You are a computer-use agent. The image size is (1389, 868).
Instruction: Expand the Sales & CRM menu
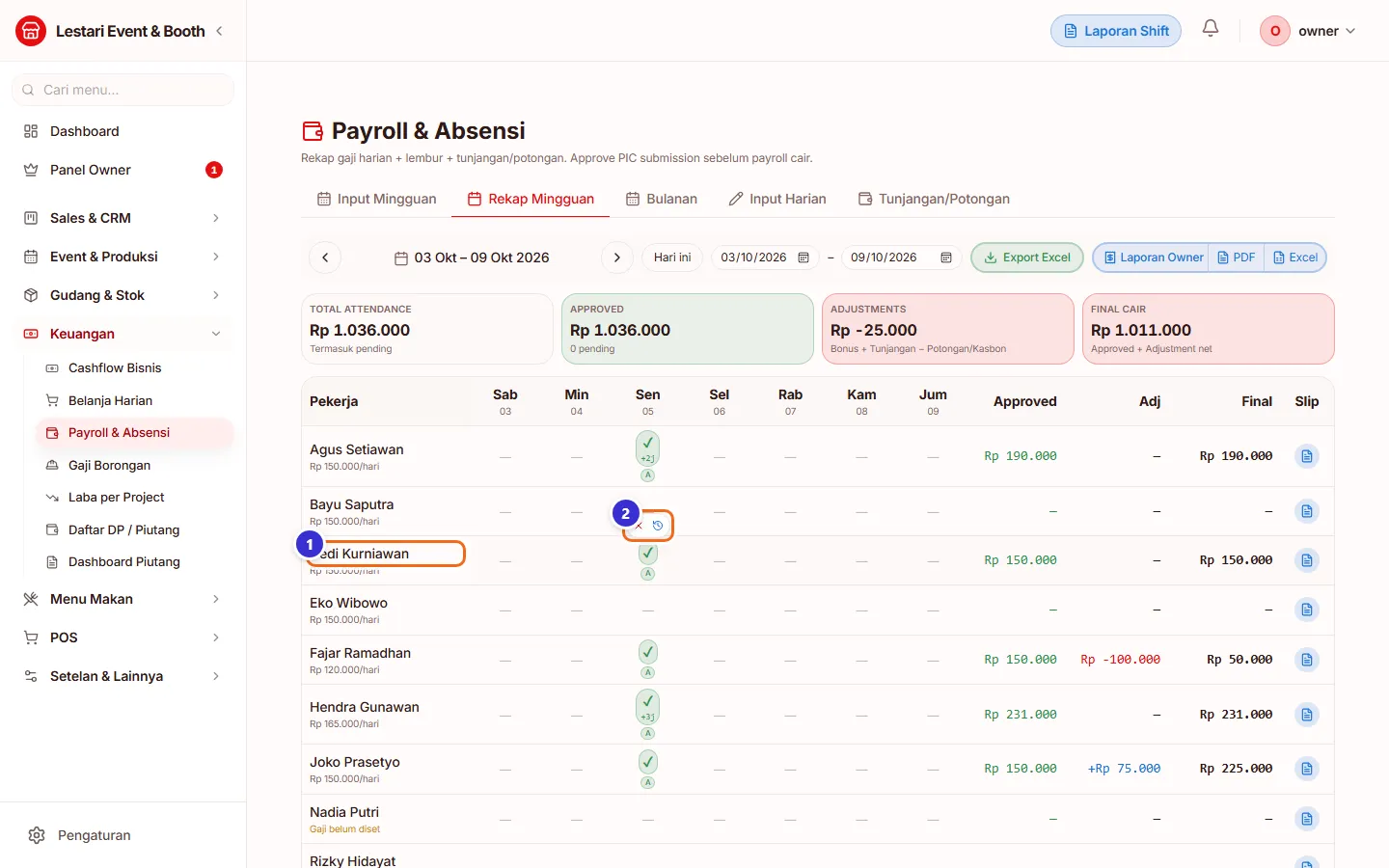pos(123,218)
